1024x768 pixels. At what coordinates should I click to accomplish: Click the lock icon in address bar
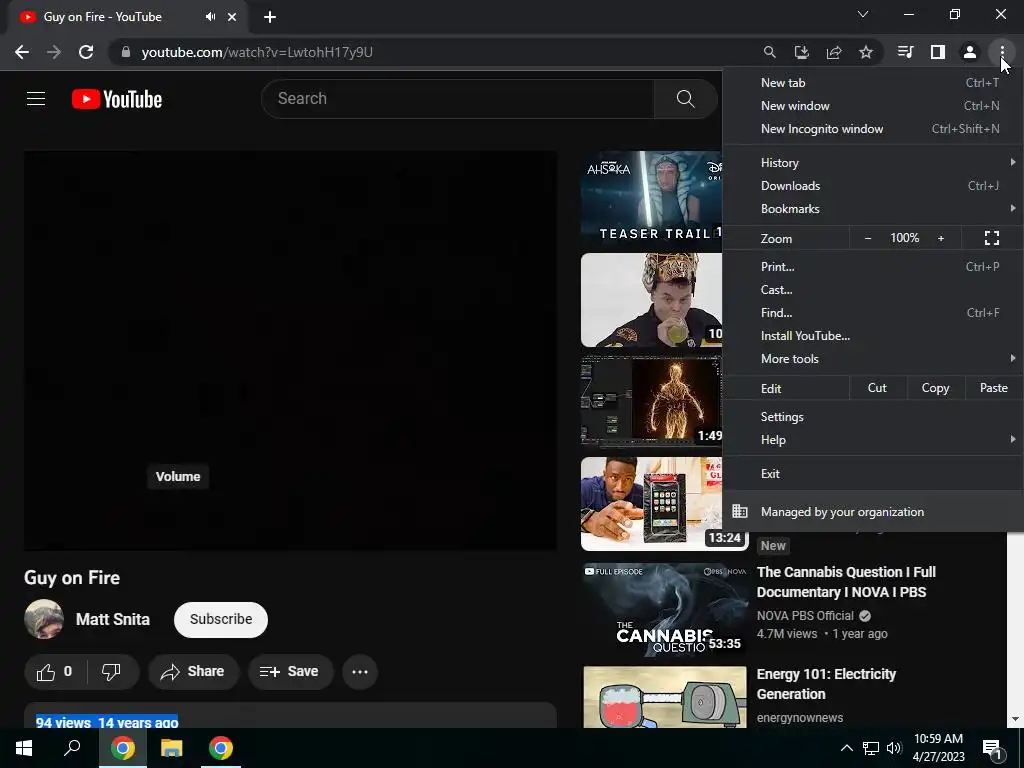(125, 52)
